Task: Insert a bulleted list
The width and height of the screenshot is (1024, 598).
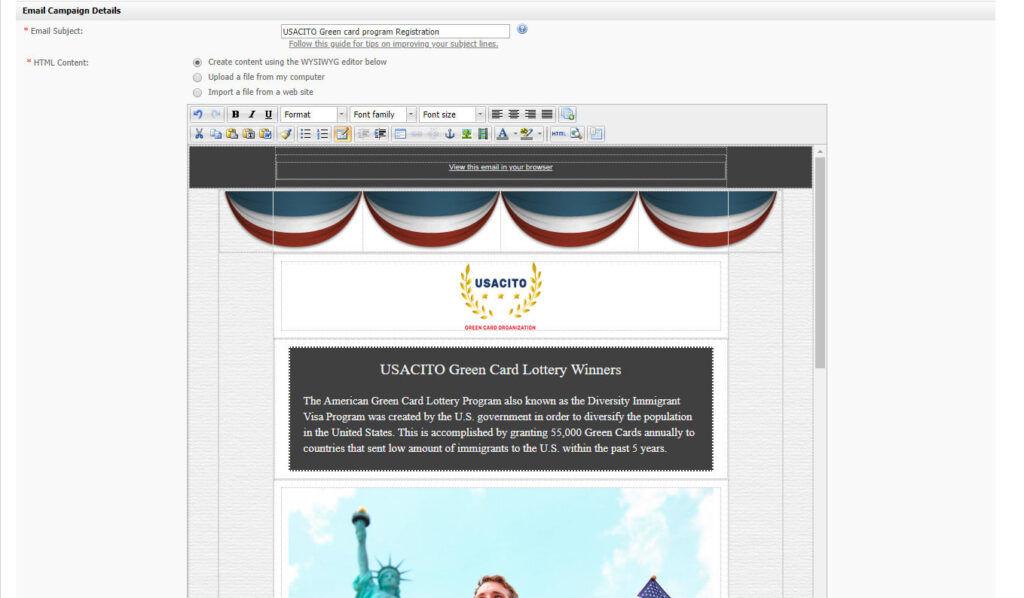Action: (305, 134)
